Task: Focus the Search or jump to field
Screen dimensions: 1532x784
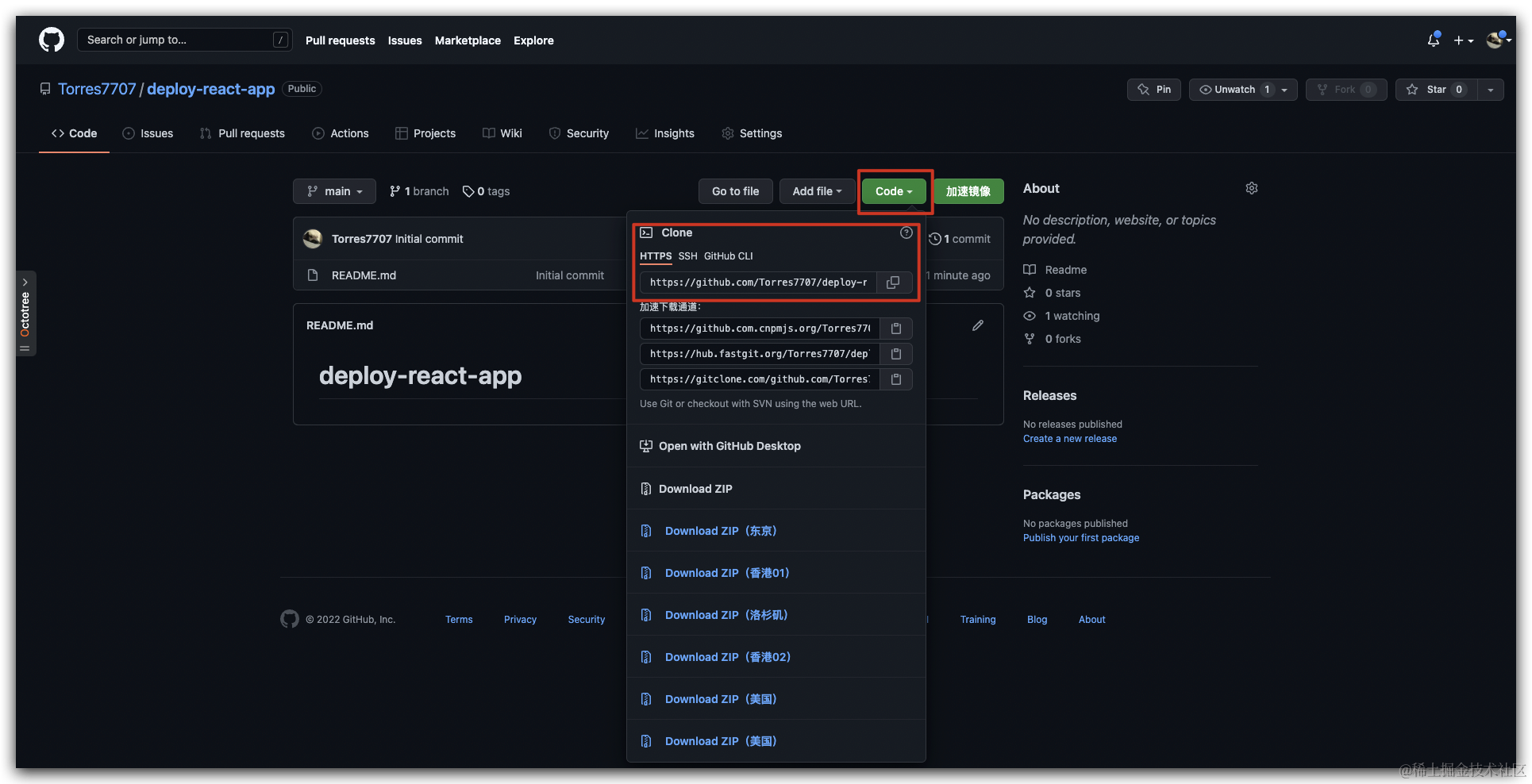Action: pos(185,40)
